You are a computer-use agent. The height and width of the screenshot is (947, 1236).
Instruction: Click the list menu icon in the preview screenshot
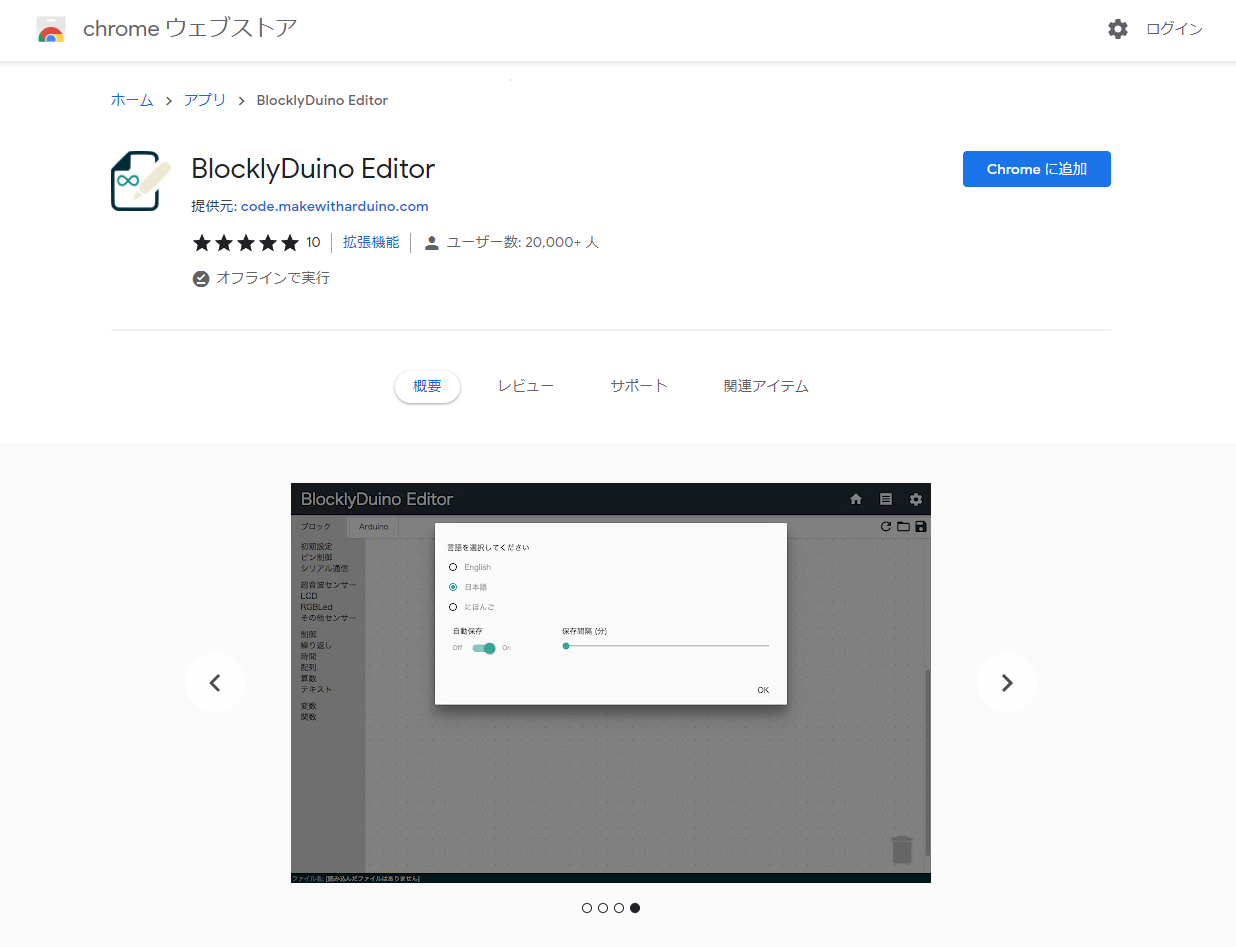[x=886, y=499]
